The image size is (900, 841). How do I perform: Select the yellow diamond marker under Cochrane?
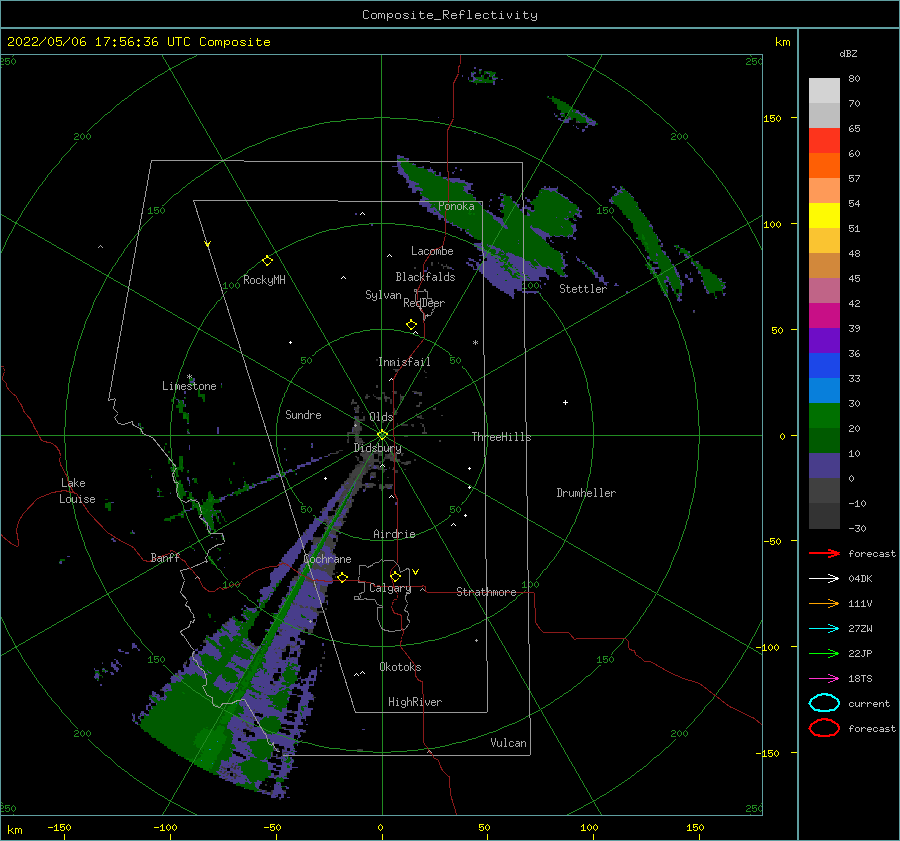pos(343,577)
